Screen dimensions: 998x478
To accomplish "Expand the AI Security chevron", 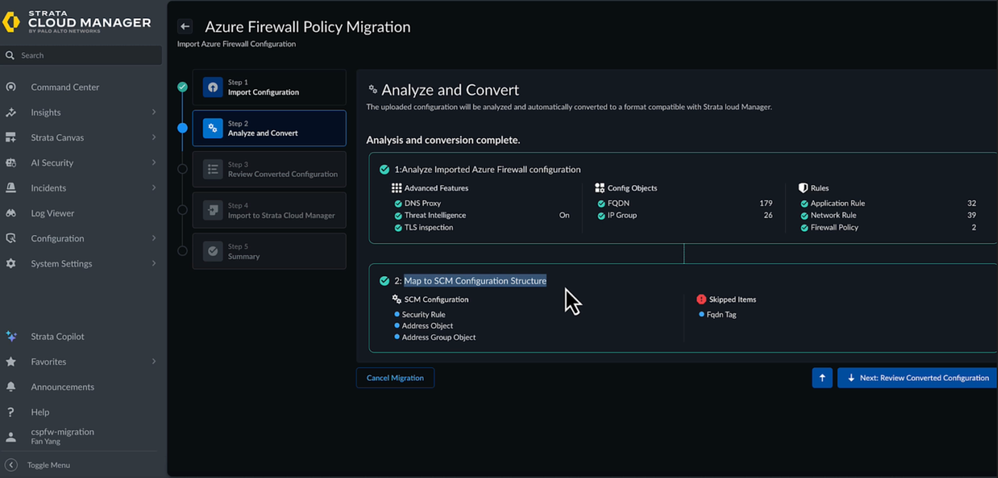I will pos(154,163).
